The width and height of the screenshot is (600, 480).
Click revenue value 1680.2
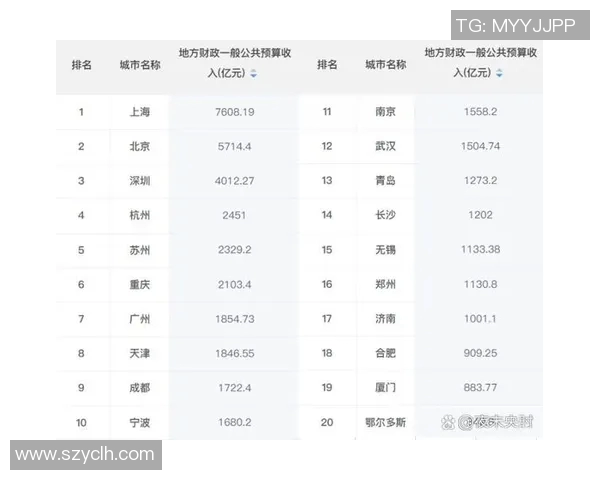[235, 423]
